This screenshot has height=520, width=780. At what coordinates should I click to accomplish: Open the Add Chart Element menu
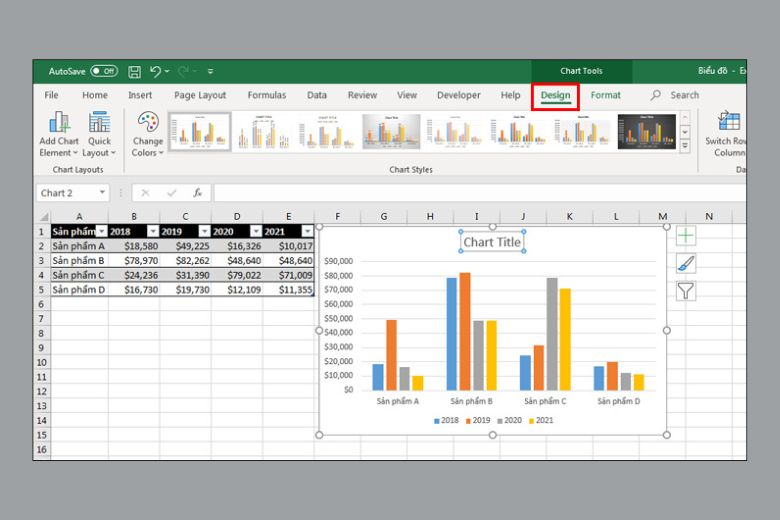tap(59, 134)
